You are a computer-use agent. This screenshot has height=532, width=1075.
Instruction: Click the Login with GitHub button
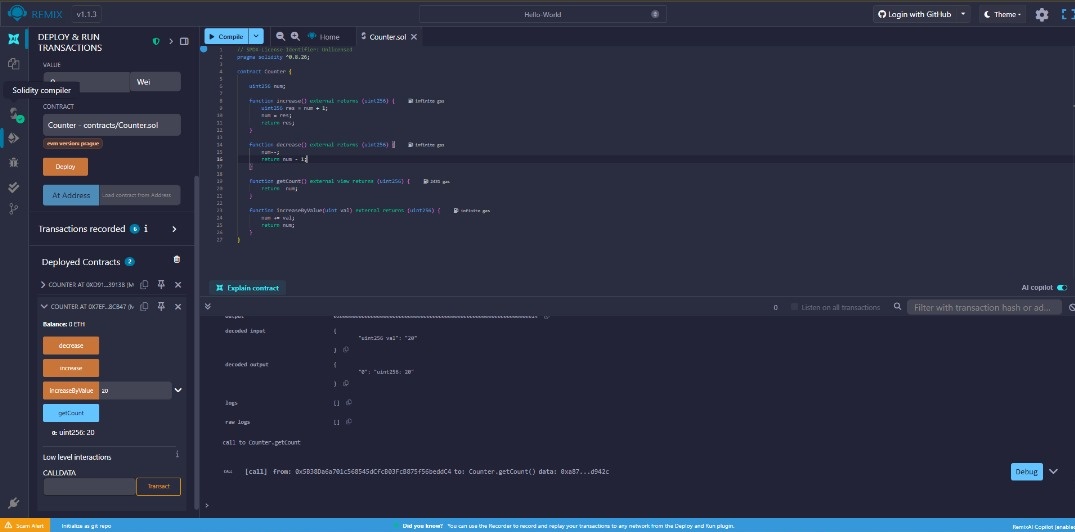tap(915, 14)
